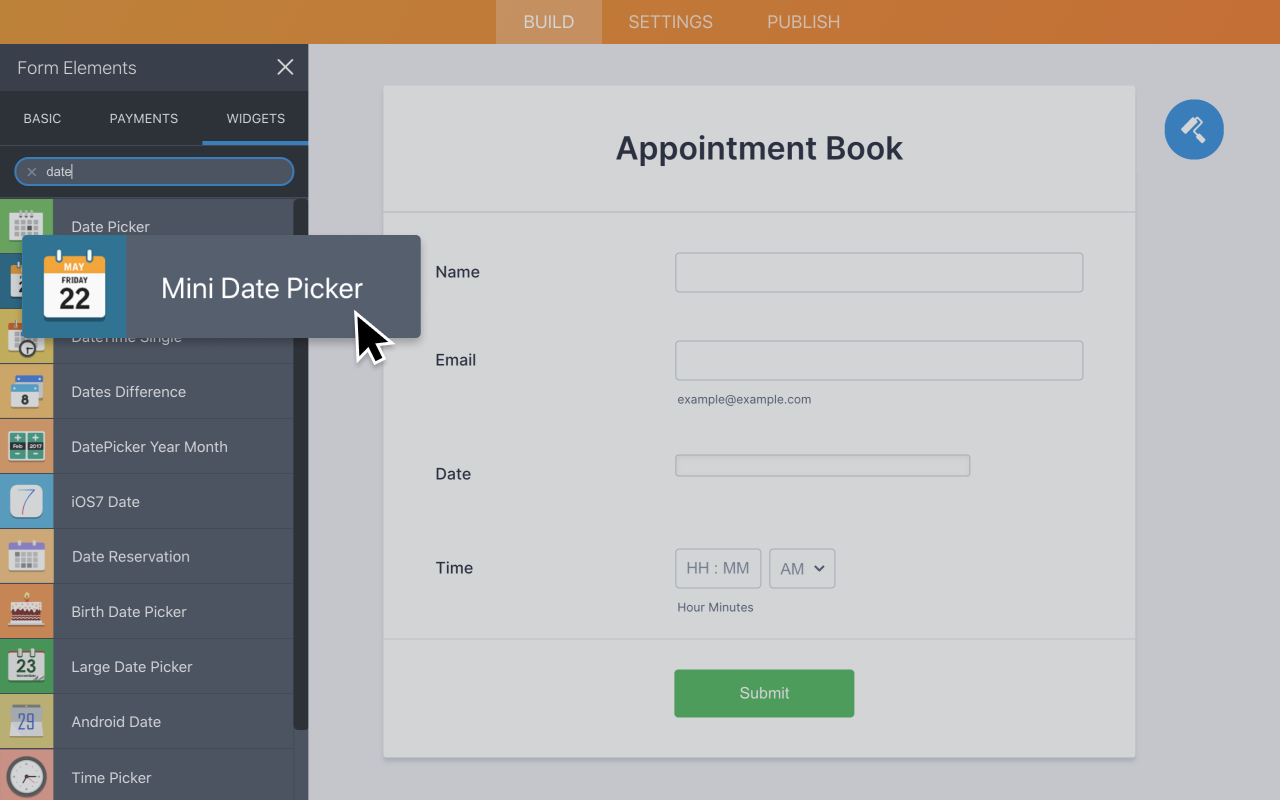The width and height of the screenshot is (1280, 800).
Task: Select the Birth Date Picker cake icon
Action: 27,611
